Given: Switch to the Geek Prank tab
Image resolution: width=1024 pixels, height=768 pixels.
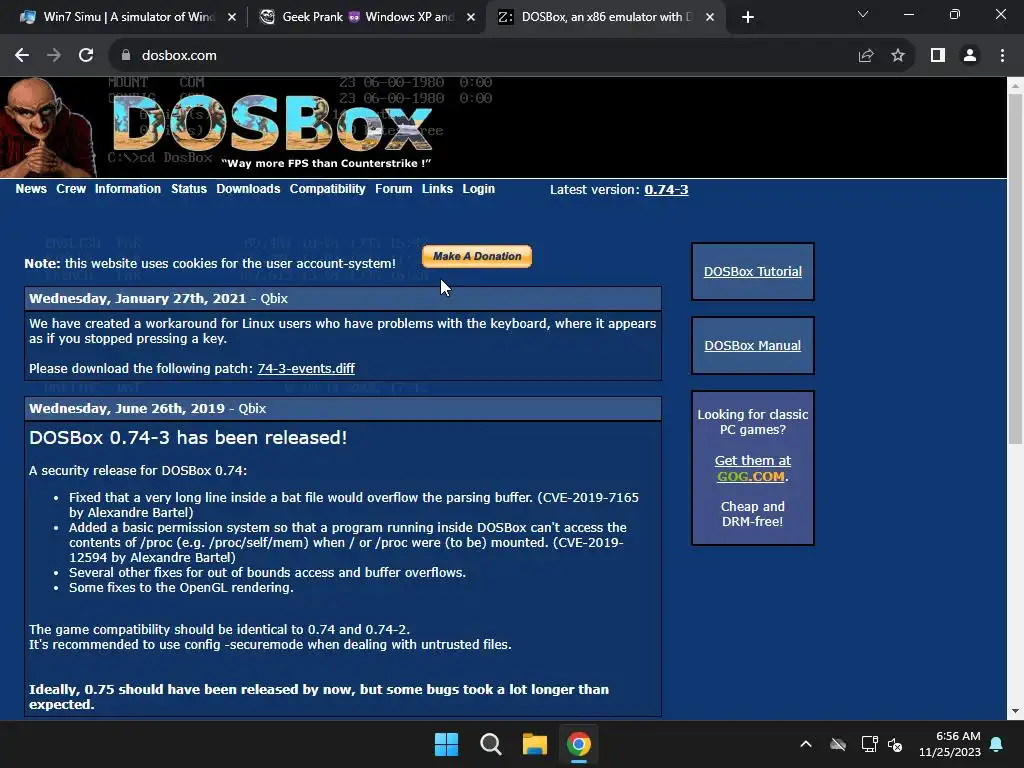Looking at the screenshot, I should [367, 17].
